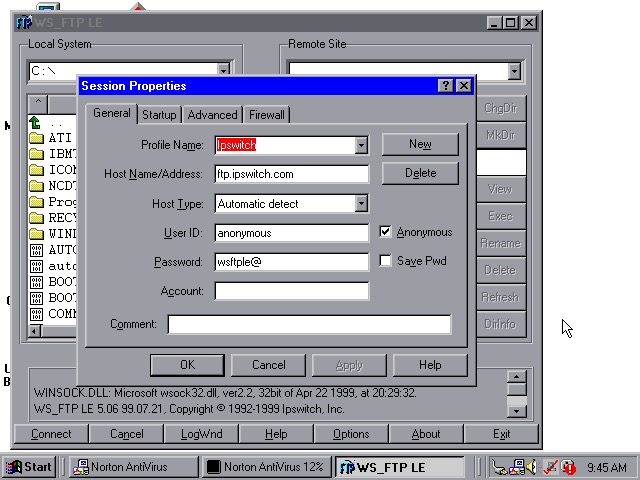Switch to the Norton AntiVirus taskbar window

coord(133,467)
